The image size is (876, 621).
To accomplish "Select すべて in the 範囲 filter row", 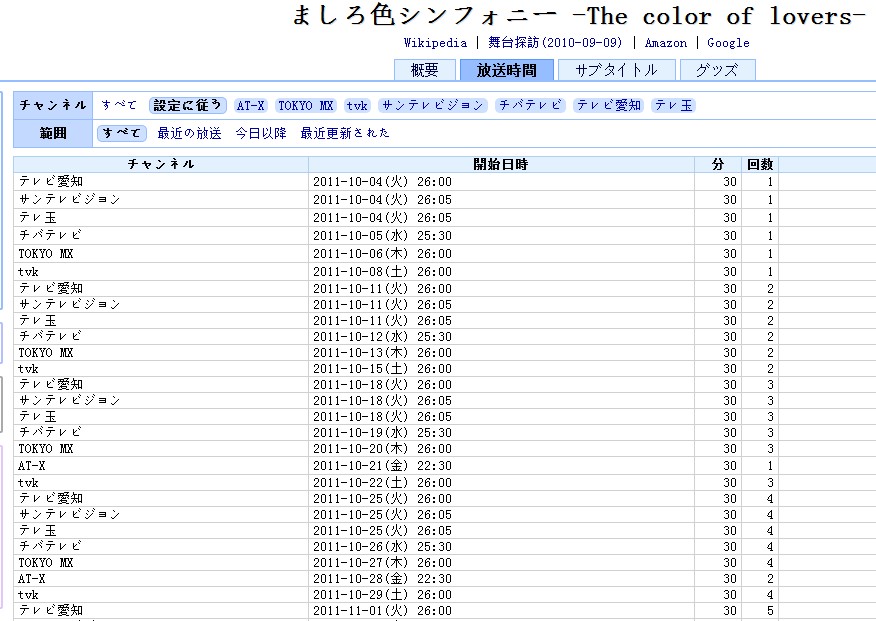I will pos(122,133).
